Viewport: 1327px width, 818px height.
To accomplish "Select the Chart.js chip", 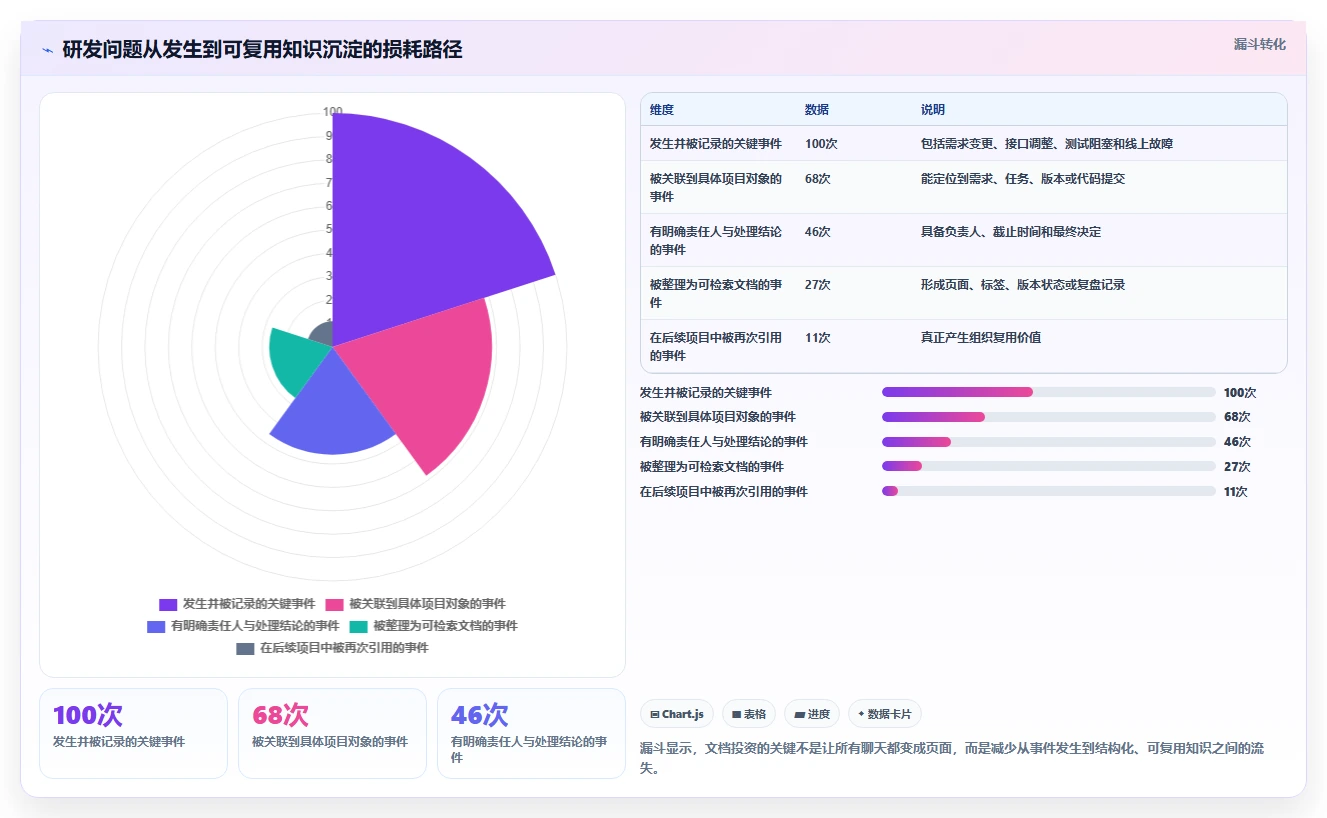I will (677, 714).
